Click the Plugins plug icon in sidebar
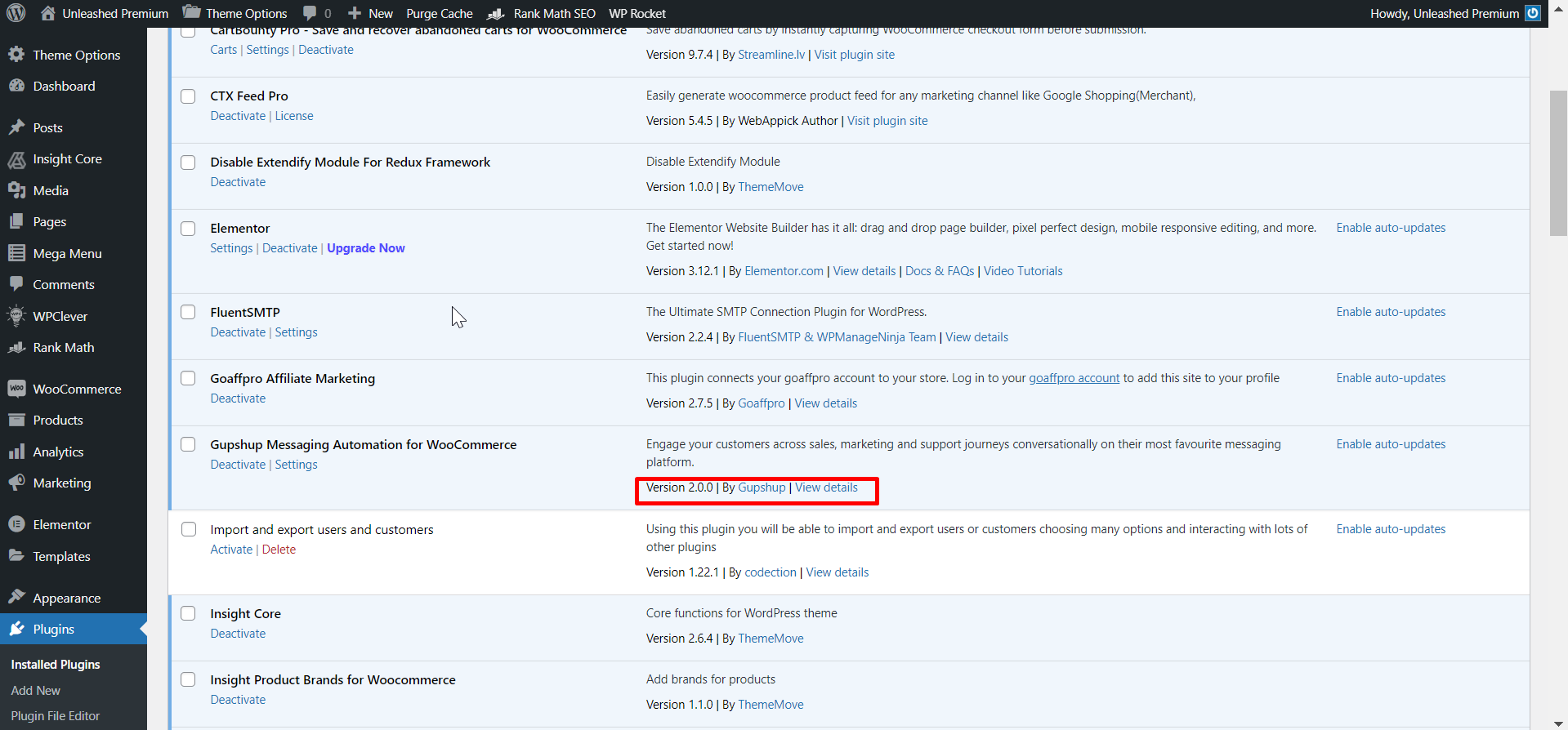This screenshot has width=1568, height=730. click(x=16, y=629)
